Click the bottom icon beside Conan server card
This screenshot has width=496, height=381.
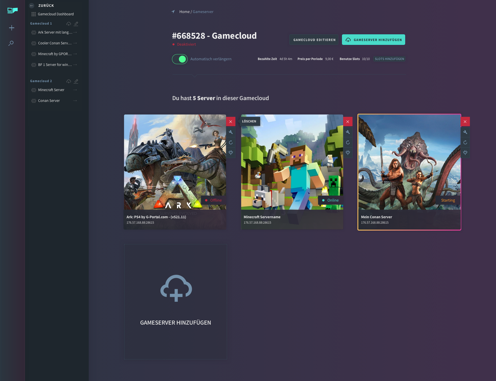coord(465,153)
